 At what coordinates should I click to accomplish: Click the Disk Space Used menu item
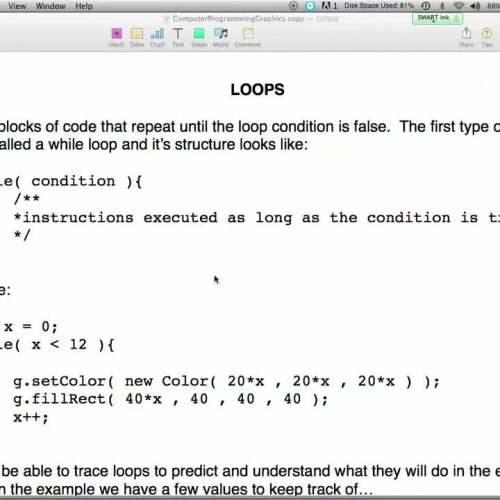379,6
